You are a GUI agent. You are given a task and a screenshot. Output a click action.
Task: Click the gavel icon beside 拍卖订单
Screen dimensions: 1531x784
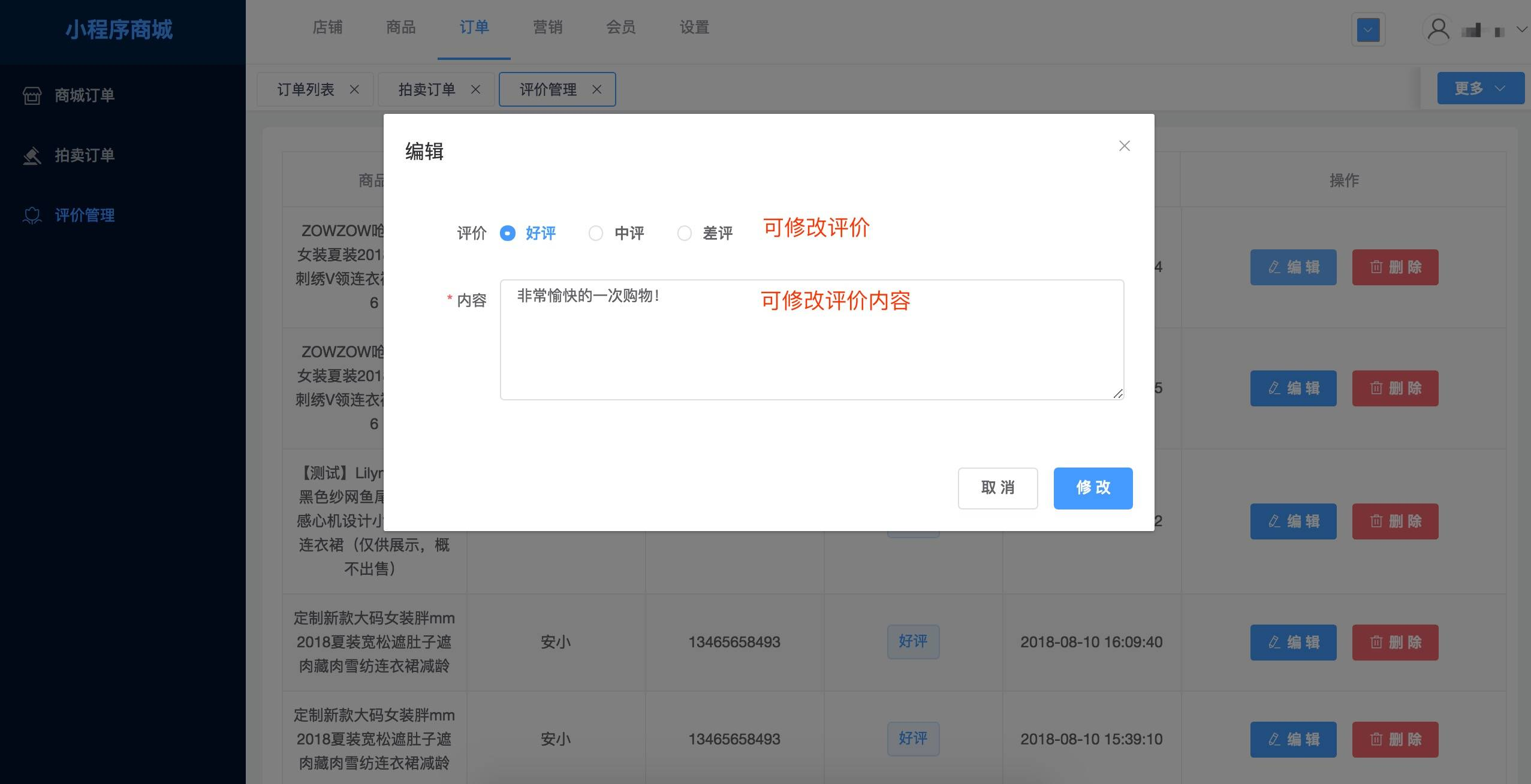[x=32, y=155]
